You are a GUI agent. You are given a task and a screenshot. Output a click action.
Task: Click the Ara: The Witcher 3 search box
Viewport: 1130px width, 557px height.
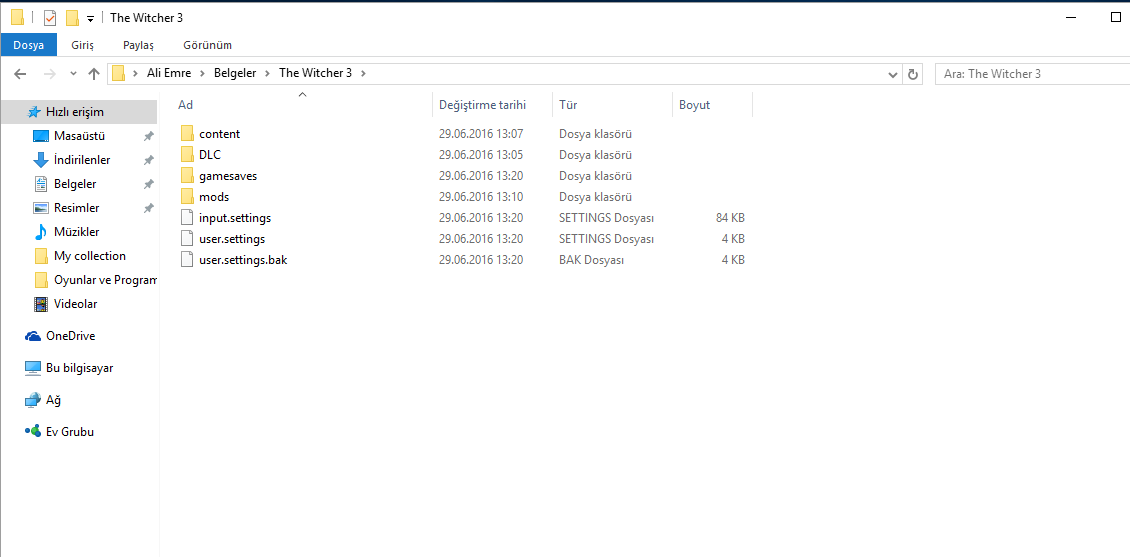coord(1032,73)
